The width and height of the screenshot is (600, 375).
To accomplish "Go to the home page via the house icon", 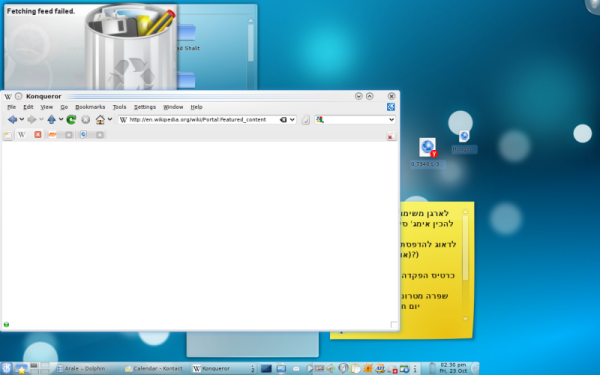I will click(100, 120).
